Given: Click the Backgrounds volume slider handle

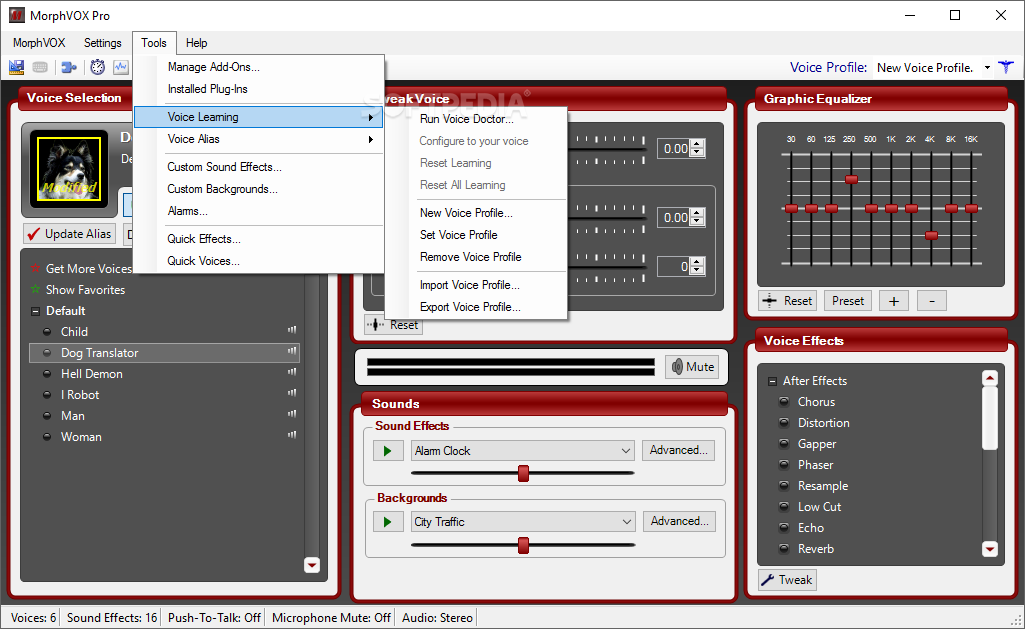Looking at the screenshot, I should [x=523, y=545].
